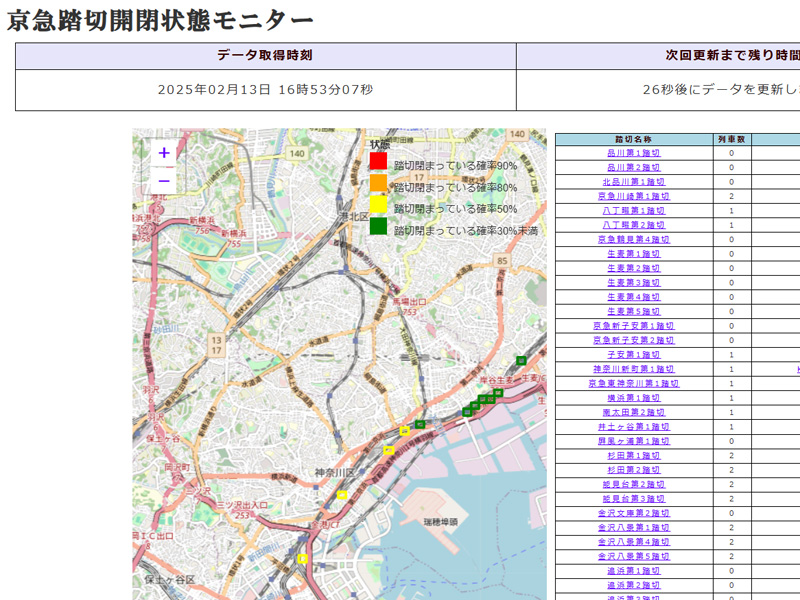This screenshot has width=800, height=600.
Task: Open the 神奈川新町第1踏切 link
Action: click(634, 369)
